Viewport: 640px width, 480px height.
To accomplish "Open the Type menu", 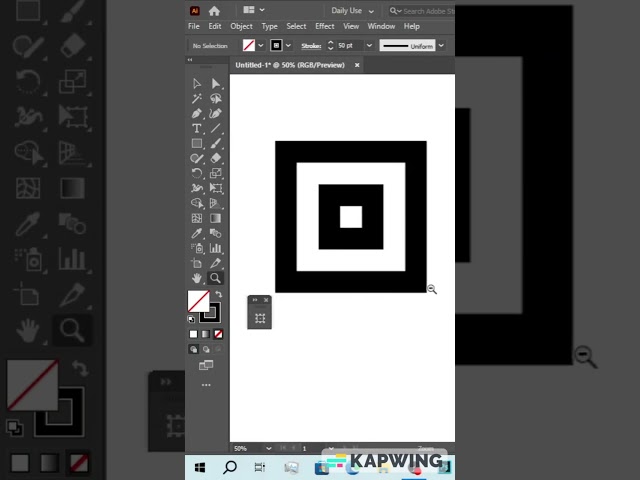I will (x=269, y=26).
